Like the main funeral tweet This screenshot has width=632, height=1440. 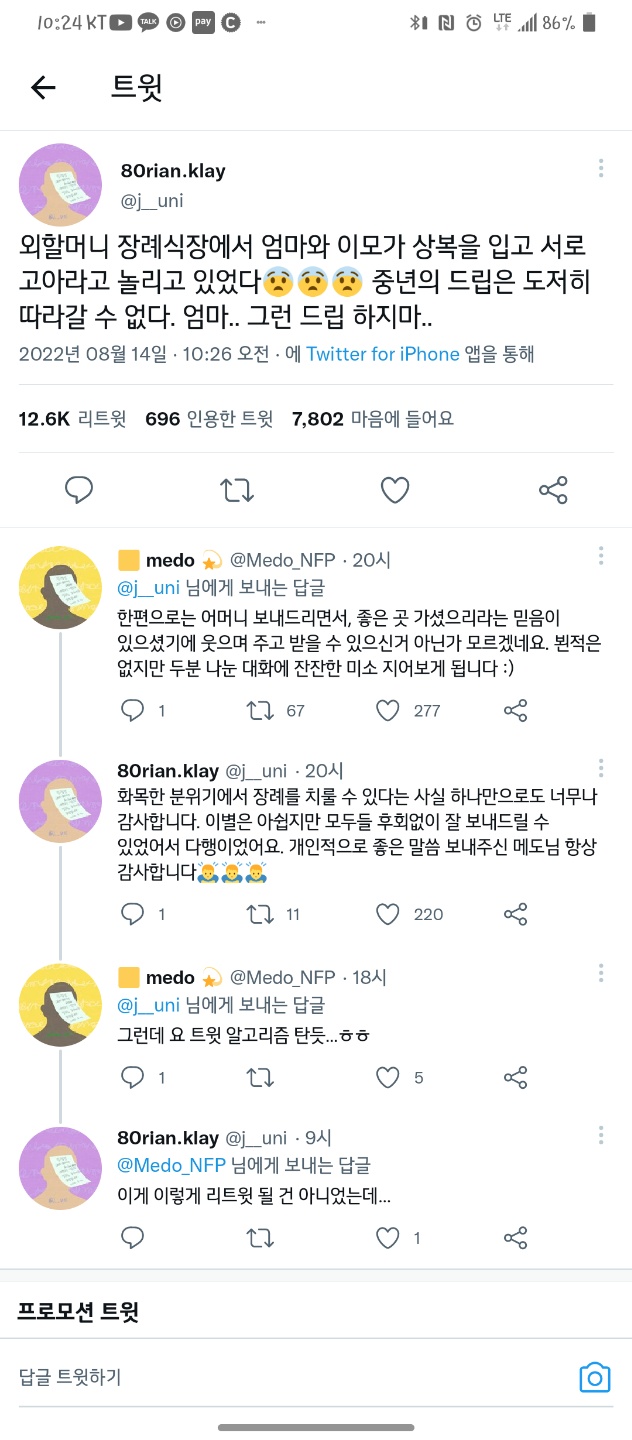(395, 490)
